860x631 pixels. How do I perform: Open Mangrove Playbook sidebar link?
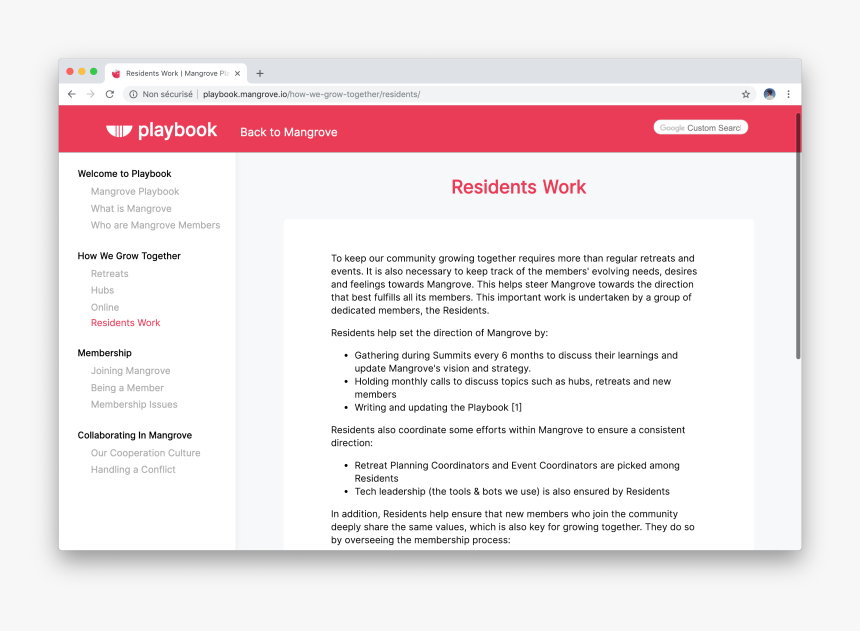[x=135, y=191]
